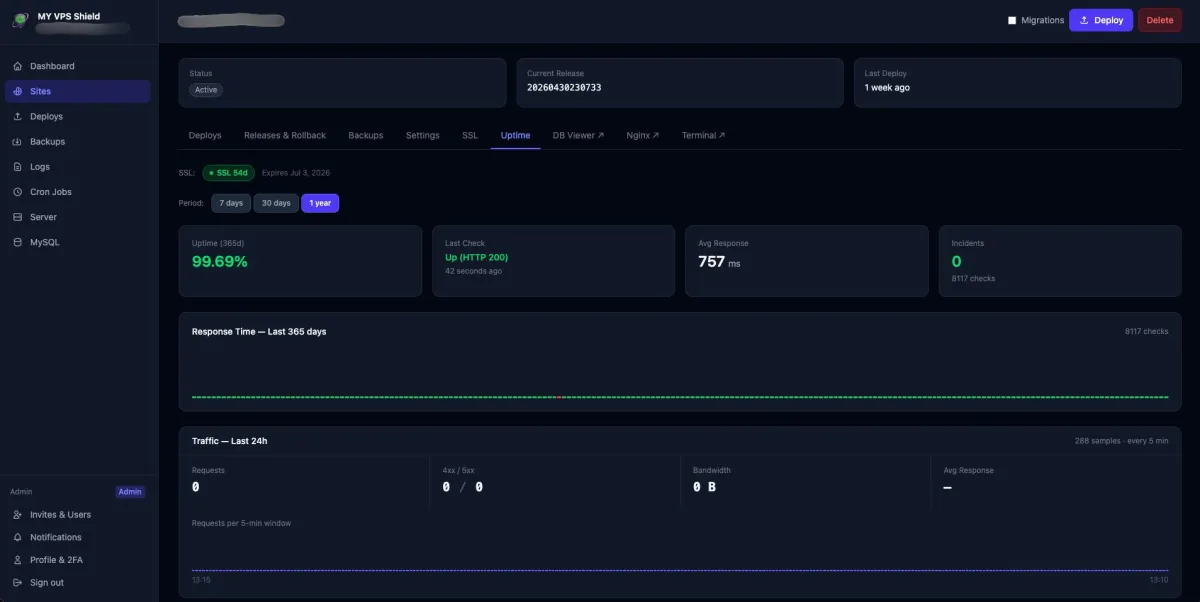This screenshot has height=602, width=1200.
Task: Select the Uptime tab
Action: 515,135
